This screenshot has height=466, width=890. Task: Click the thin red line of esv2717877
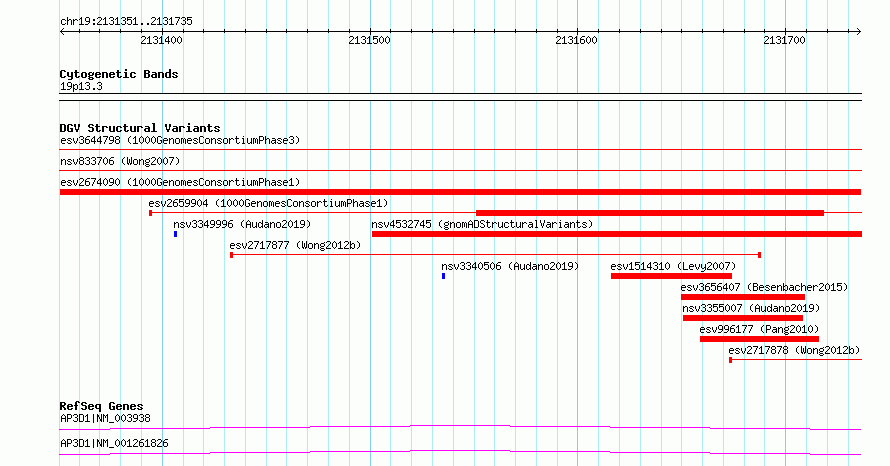(x=495, y=255)
